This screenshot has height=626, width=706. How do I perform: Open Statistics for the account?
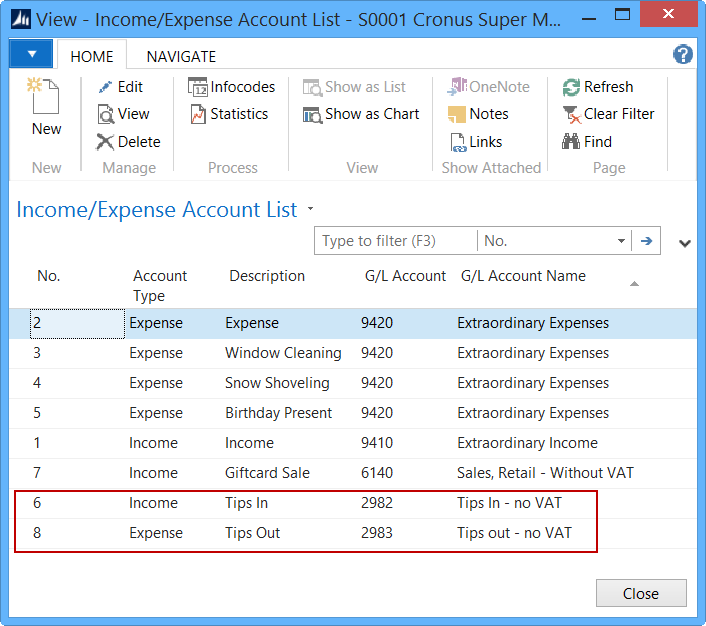[228, 114]
